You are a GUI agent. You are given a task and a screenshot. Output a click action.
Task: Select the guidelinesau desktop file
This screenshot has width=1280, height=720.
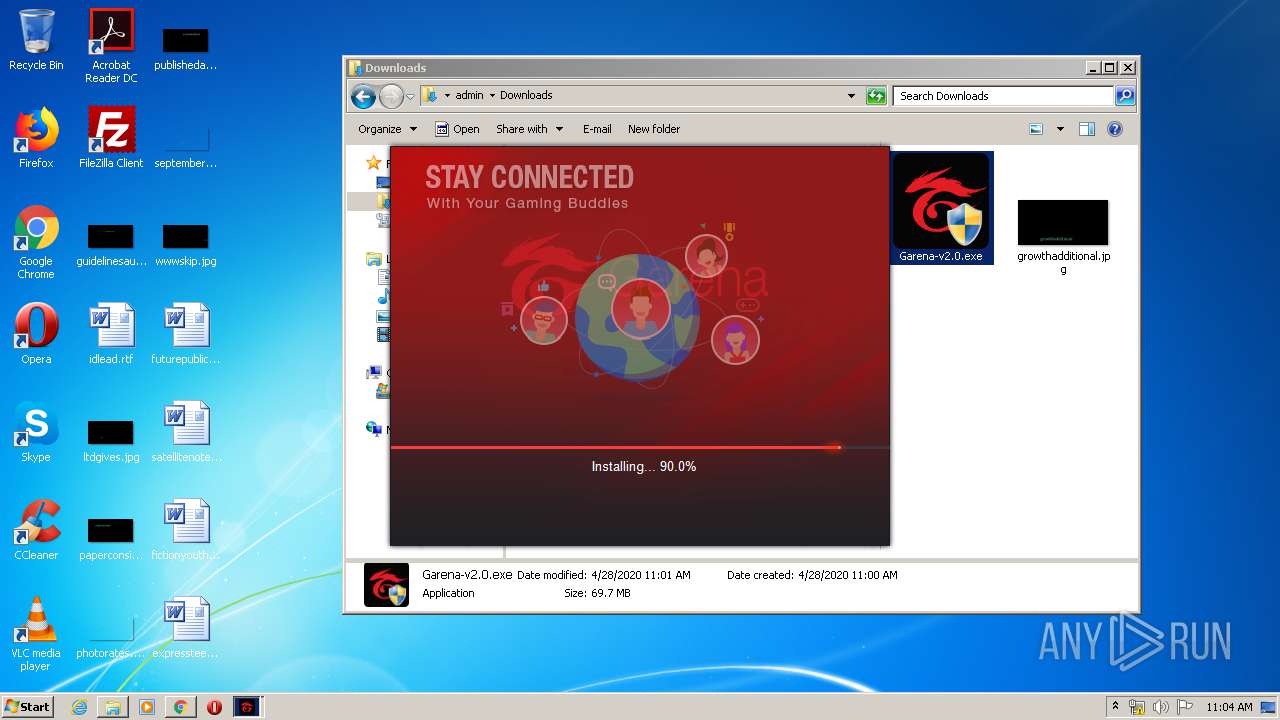[x=111, y=245]
